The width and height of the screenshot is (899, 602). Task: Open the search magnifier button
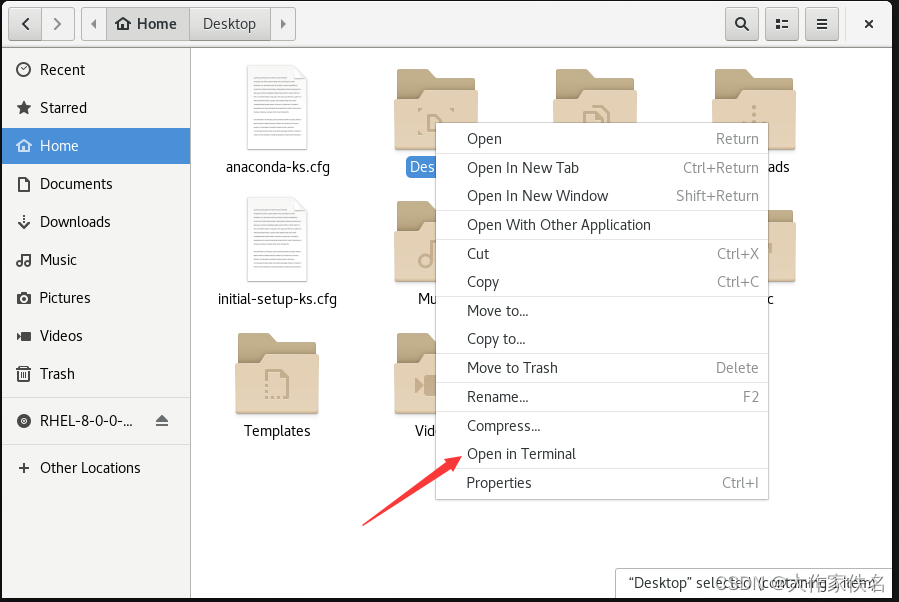click(x=741, y=24)
